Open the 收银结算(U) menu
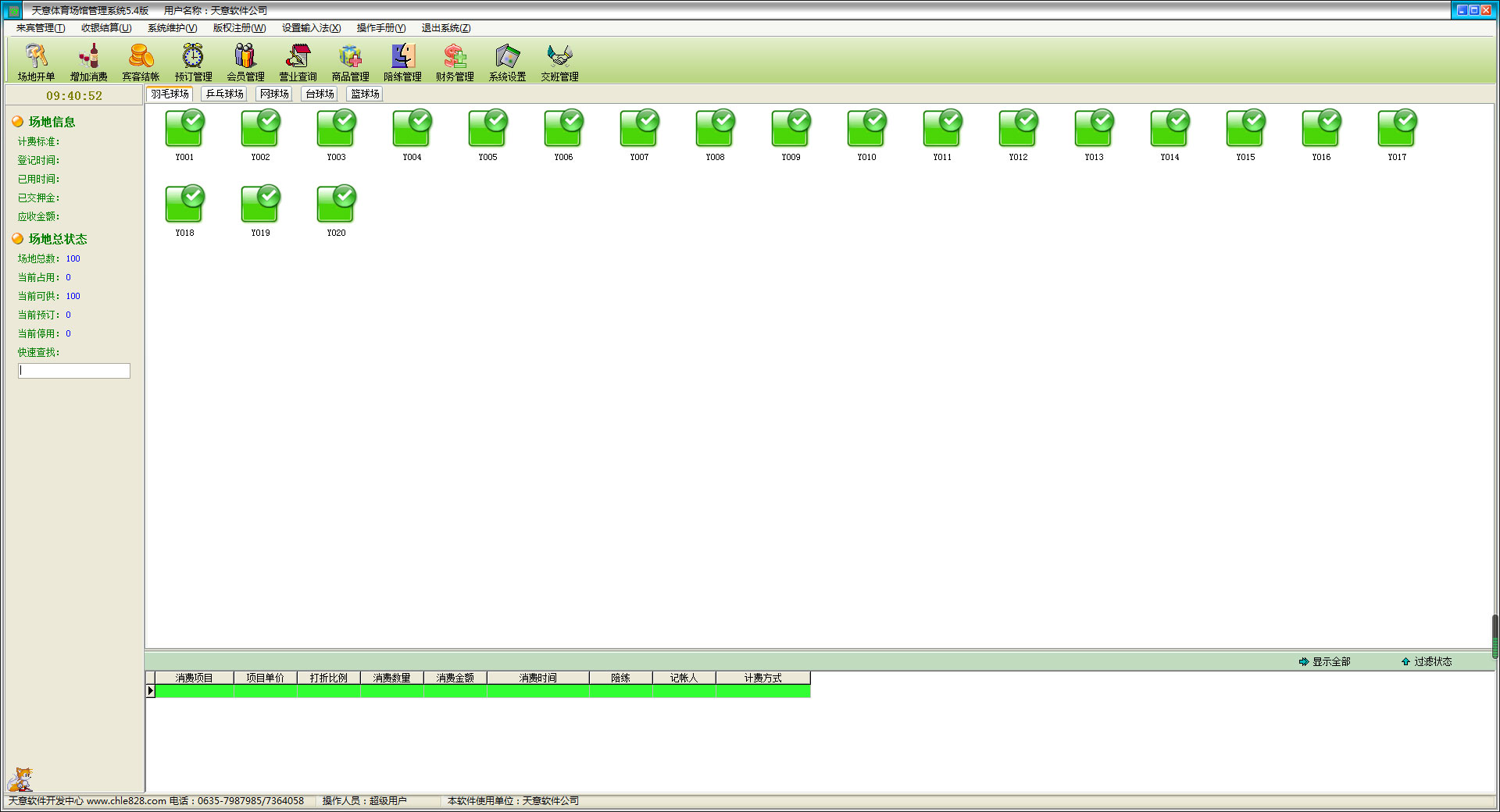This screenshot has height=812, width=1500. pyautogui.click(x=106, y=28)
